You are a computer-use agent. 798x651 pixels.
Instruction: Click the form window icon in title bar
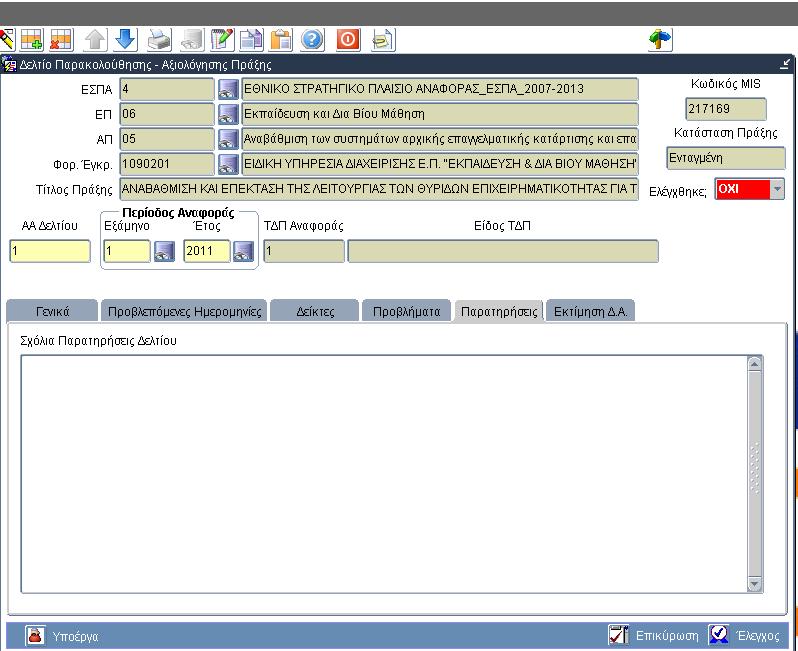click(x=9, y=65)
